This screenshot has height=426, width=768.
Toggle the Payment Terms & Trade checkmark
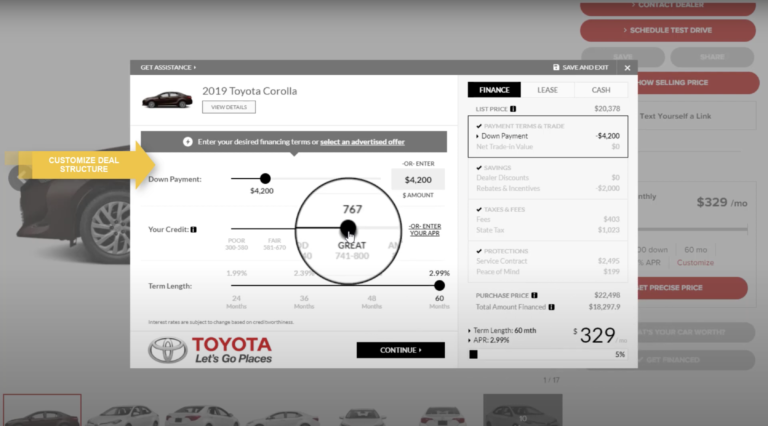tap(479, 126)
